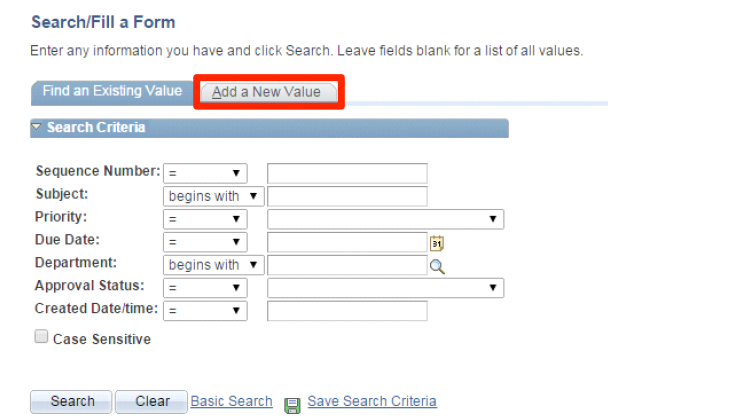Screen dimensions: 735x420
Task: Open the Basic Search link
Action: (232, 401)
